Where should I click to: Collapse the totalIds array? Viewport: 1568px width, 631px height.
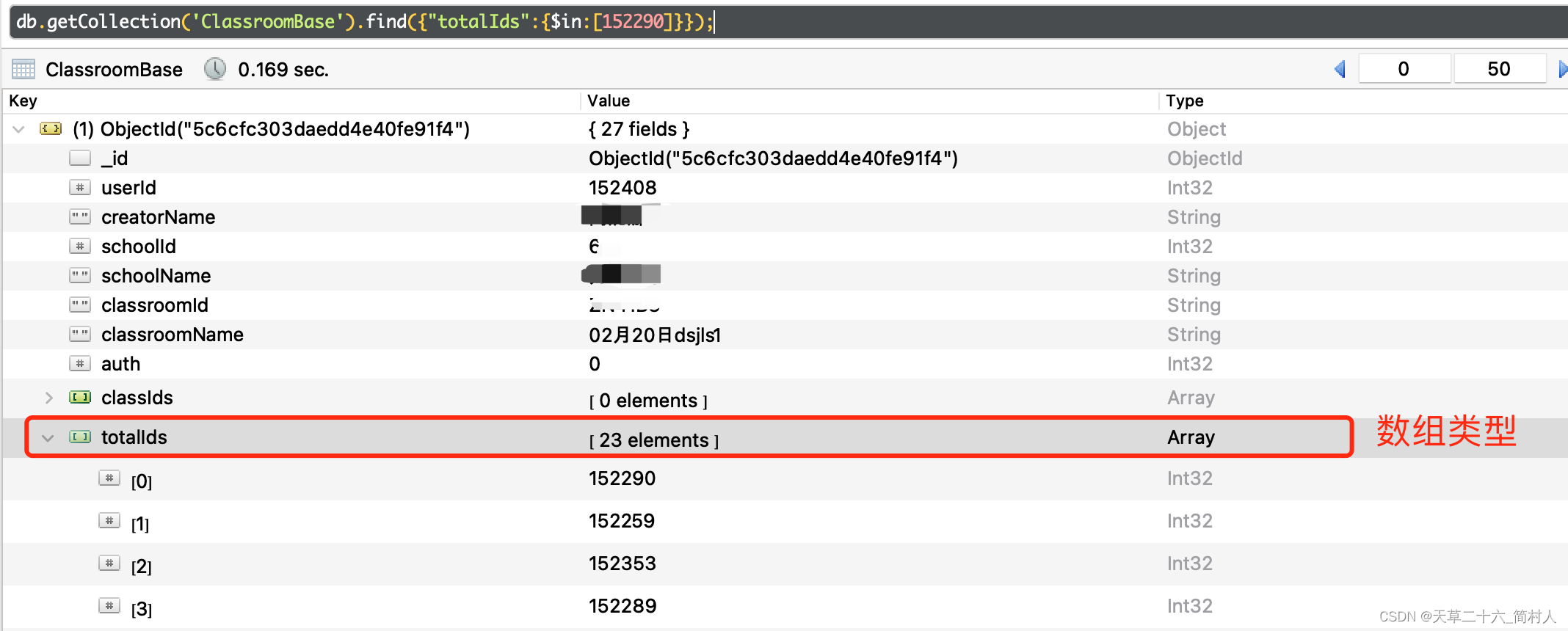click(x=48, y=438)
